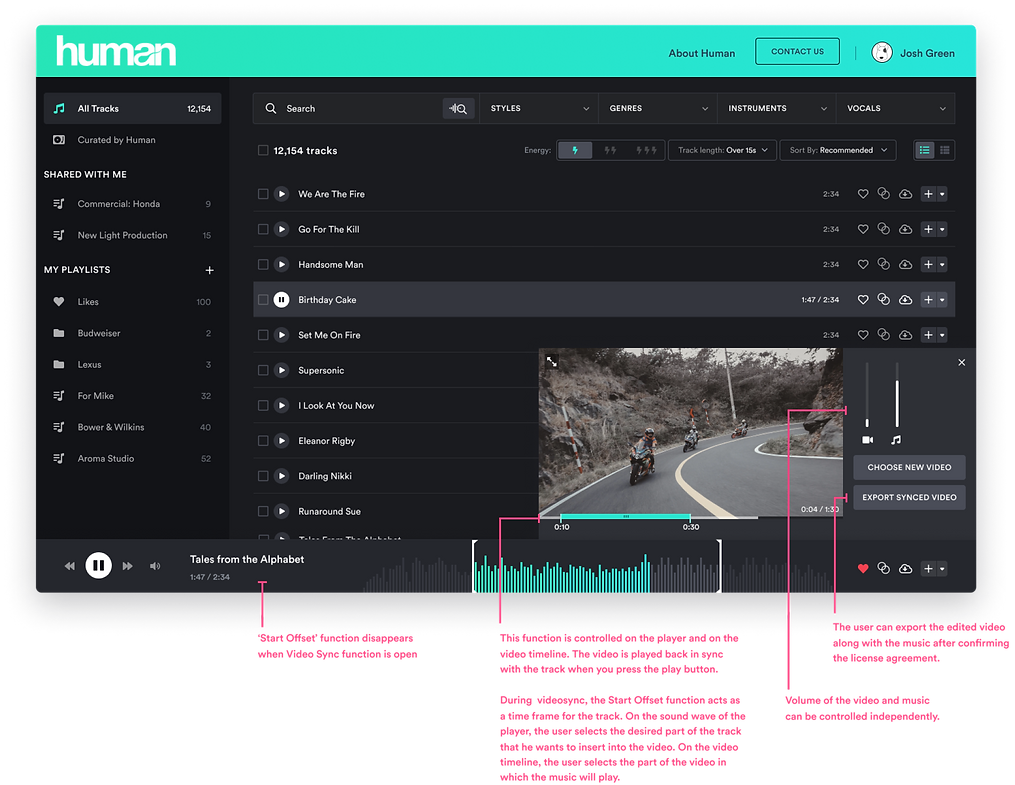
Task: Open the Track length Over 15s dropdown
Action: (x=722, y=150)
